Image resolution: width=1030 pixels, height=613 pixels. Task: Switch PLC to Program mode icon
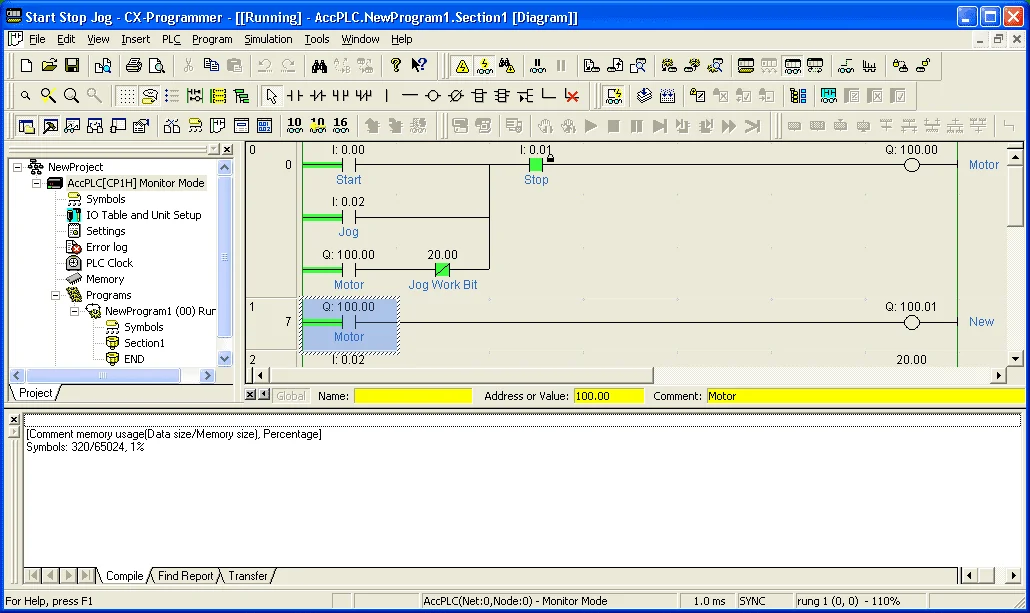[x=746, y=66]
